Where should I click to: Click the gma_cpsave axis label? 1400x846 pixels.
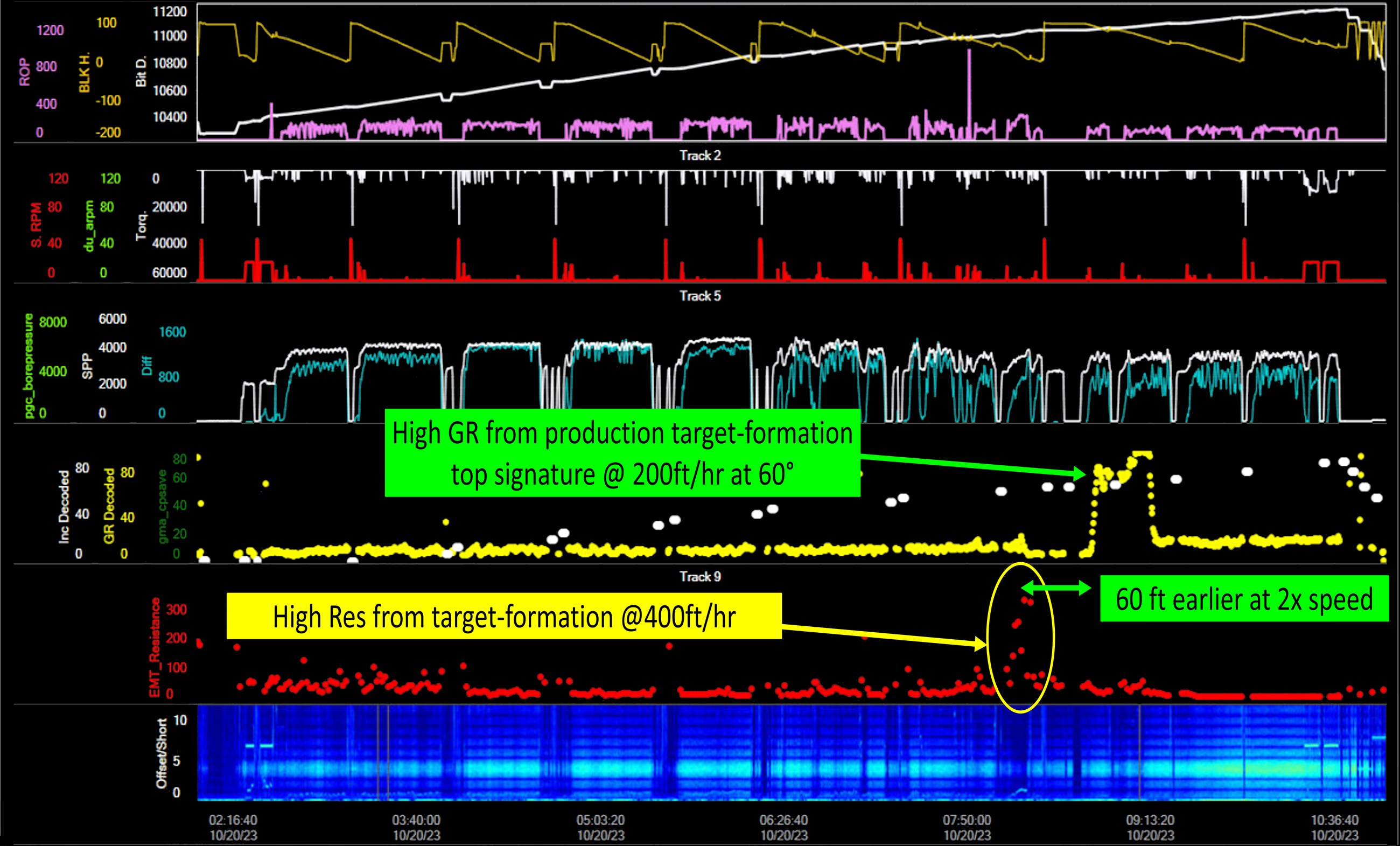coord(163,506)
